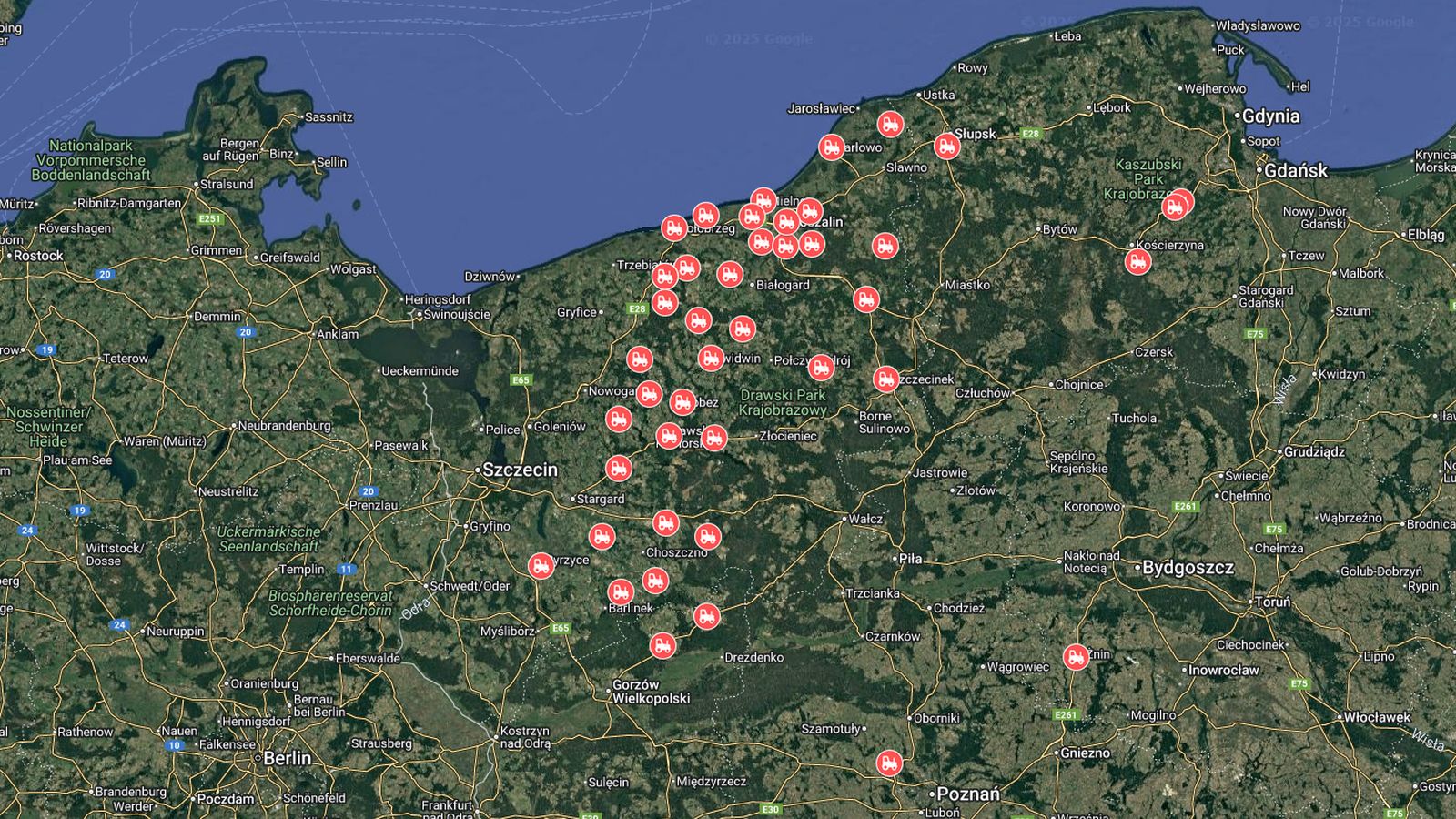1456x819 pixels.
Task: Select the tractor marker next to Świdwin
Action: click(x=711, y=358)
